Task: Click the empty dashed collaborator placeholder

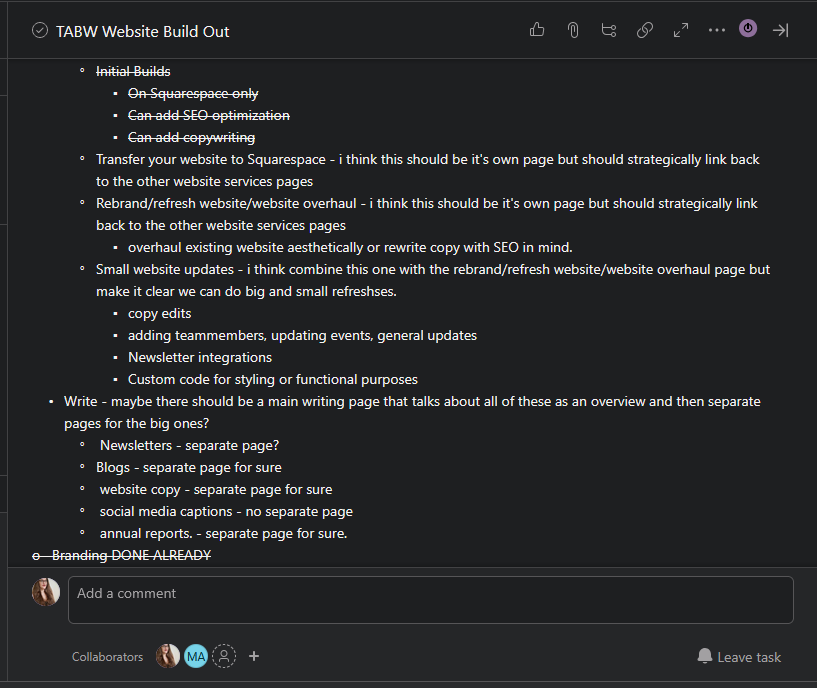Action: tap(224, 656)
